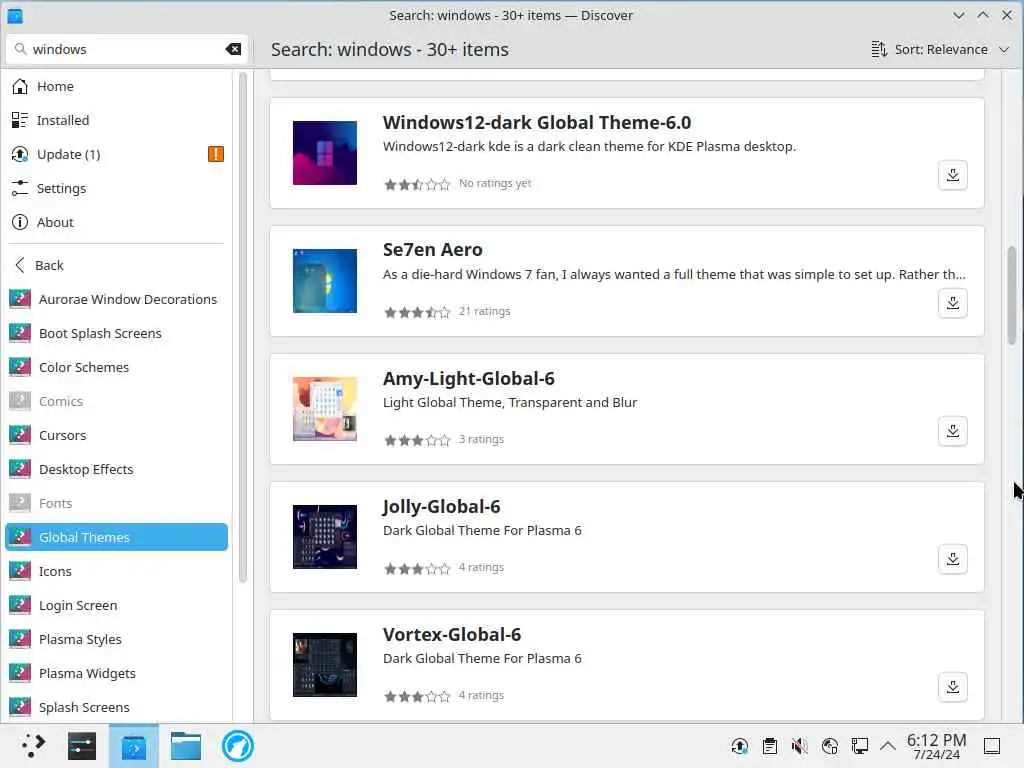
Task: Click Se7en Aero star rating
Action: 417,312
